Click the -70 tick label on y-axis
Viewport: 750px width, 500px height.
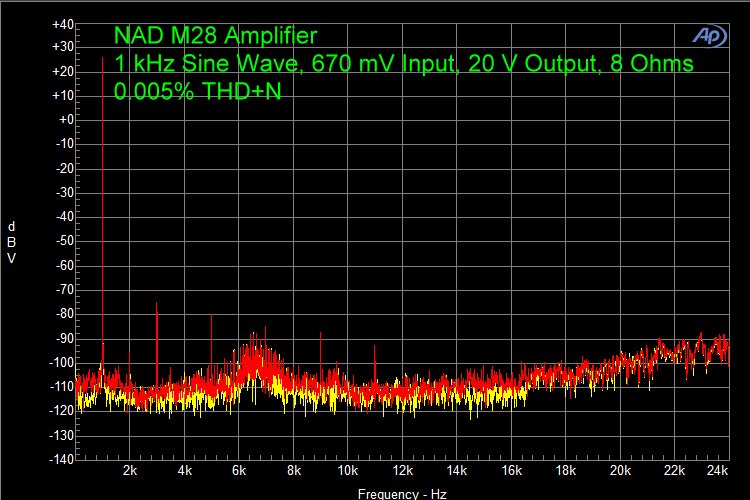point(62,290)
